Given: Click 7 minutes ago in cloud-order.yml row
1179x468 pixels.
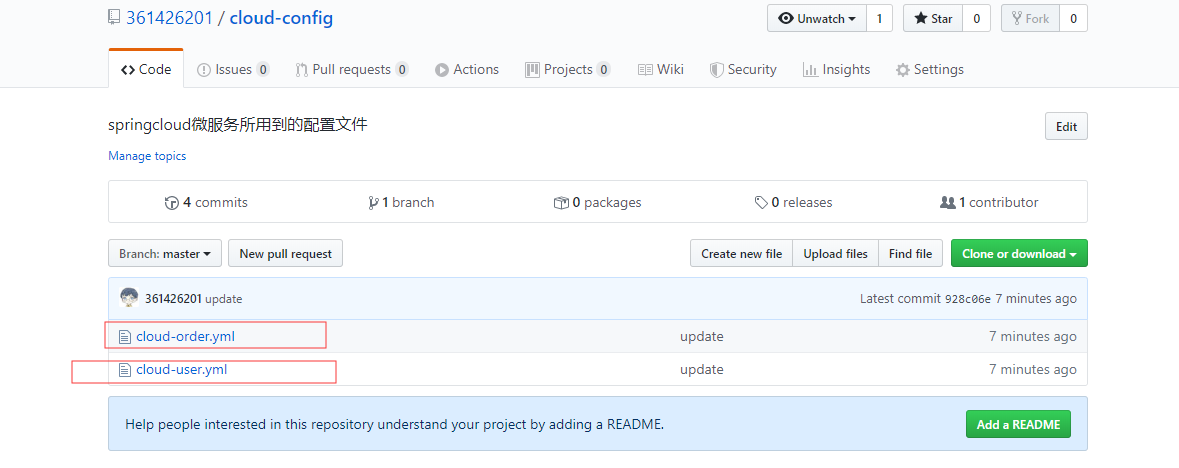Looking at the screenshot, I should (x=1032, y=336).
